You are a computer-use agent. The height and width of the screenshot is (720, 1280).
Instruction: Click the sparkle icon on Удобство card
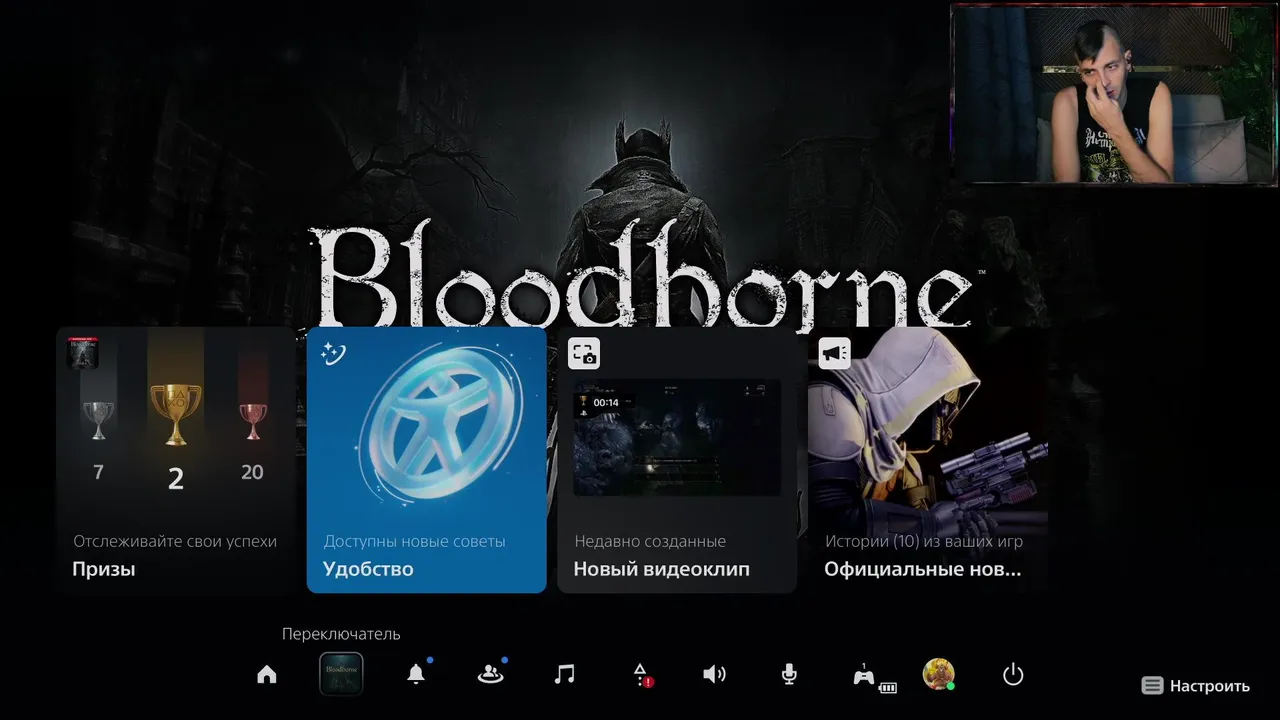click(x=333, y=353)
